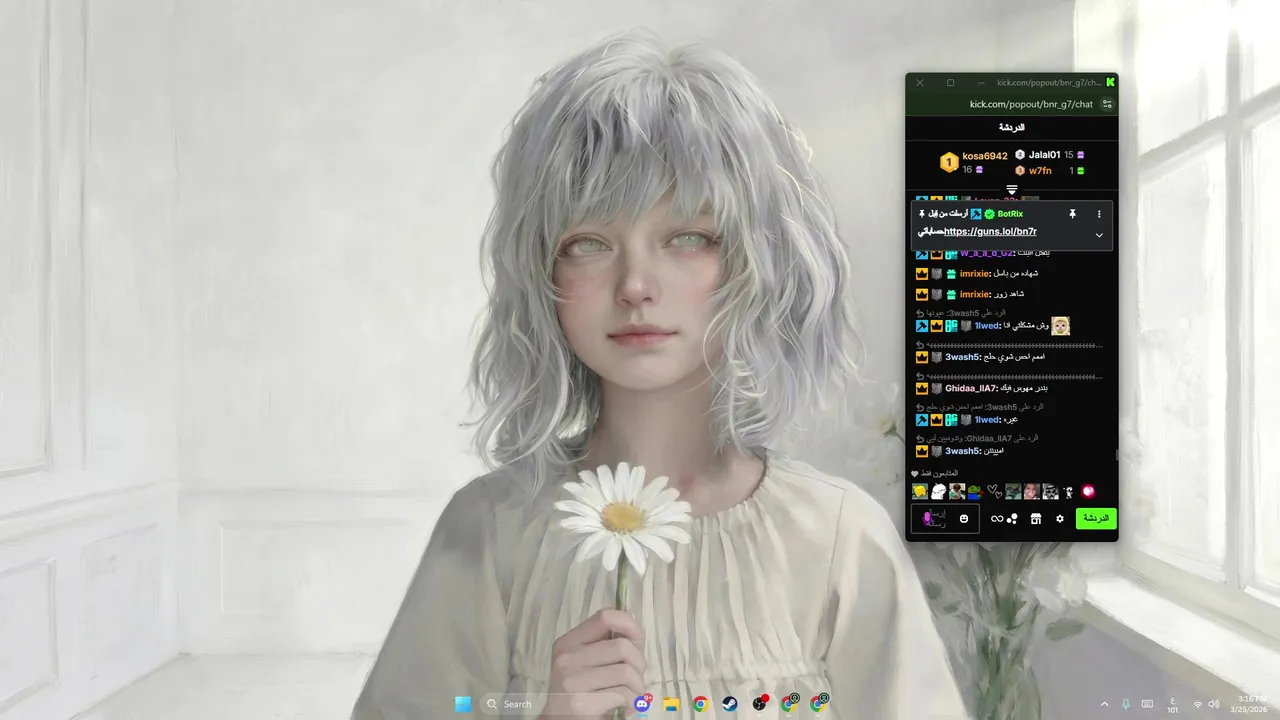This screenshot has width=1280, height=720.
Task: Open kosa6942 in the leaderboard
Action: [985, 156]
